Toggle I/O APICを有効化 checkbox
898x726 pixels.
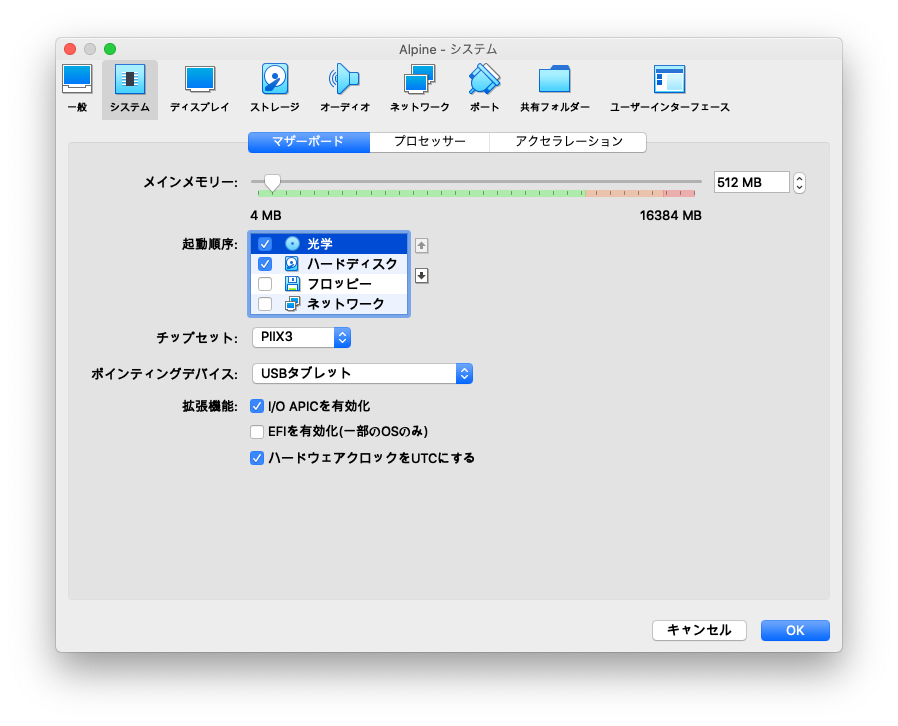pyautogui.click(x=257, y=407)
